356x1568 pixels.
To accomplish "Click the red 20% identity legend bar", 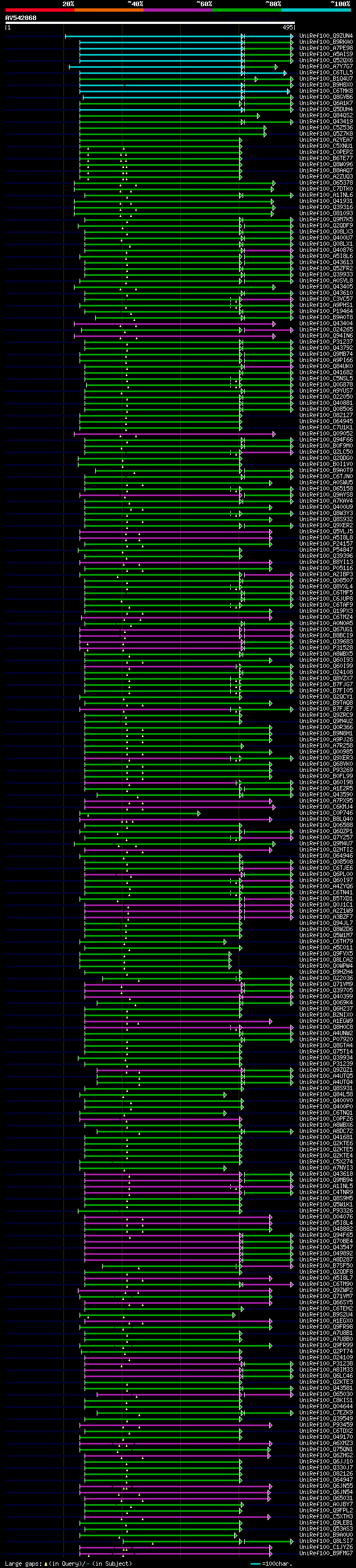I will click(39, 10).
